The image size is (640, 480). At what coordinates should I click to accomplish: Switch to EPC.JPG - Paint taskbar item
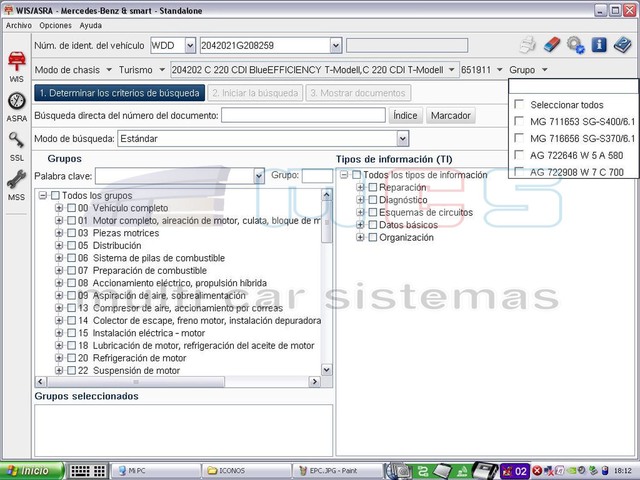click(x=338, y=471)
